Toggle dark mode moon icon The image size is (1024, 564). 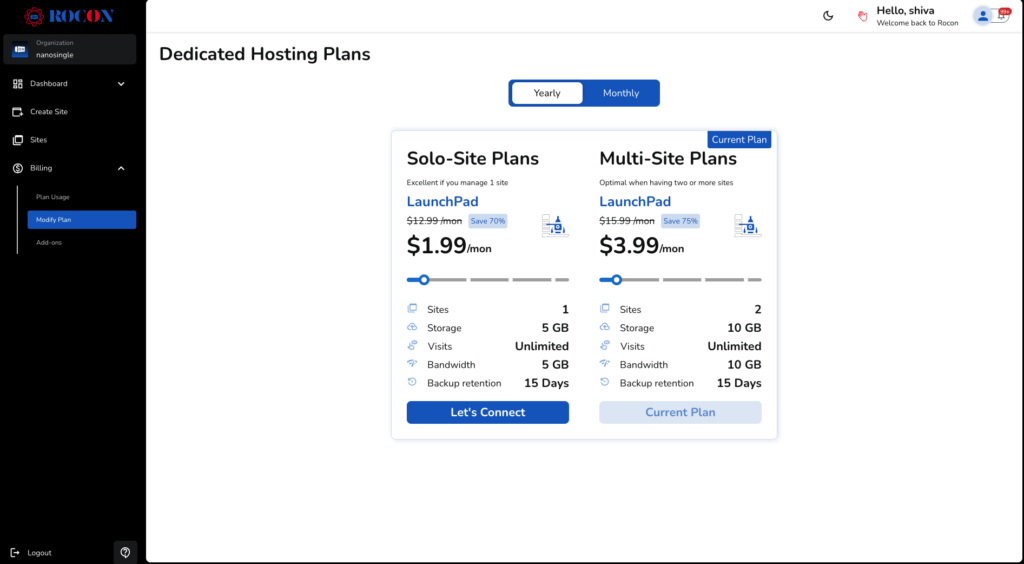tap(828, 16)
